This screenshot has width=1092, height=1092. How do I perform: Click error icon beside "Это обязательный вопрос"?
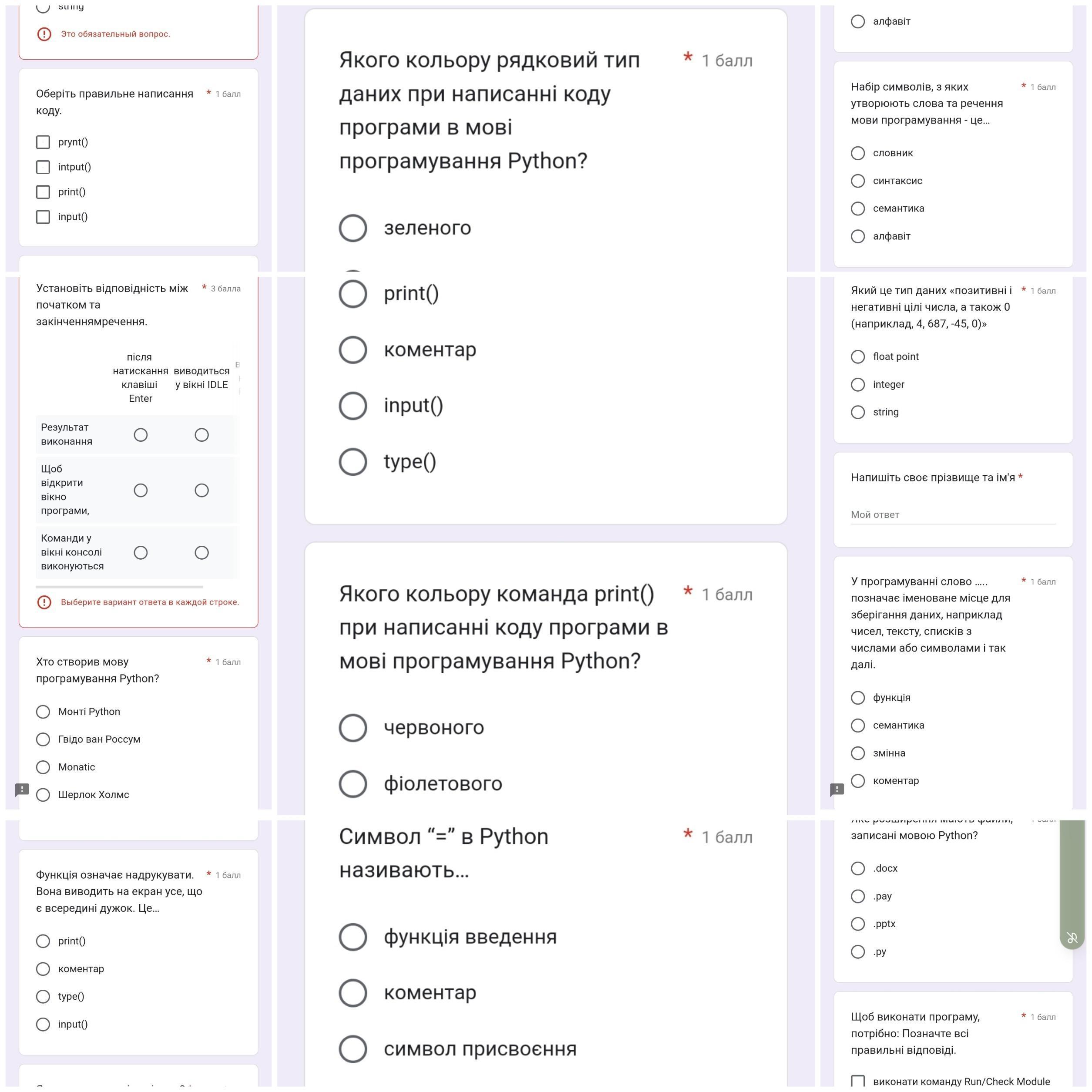click(x=44, y=34)
